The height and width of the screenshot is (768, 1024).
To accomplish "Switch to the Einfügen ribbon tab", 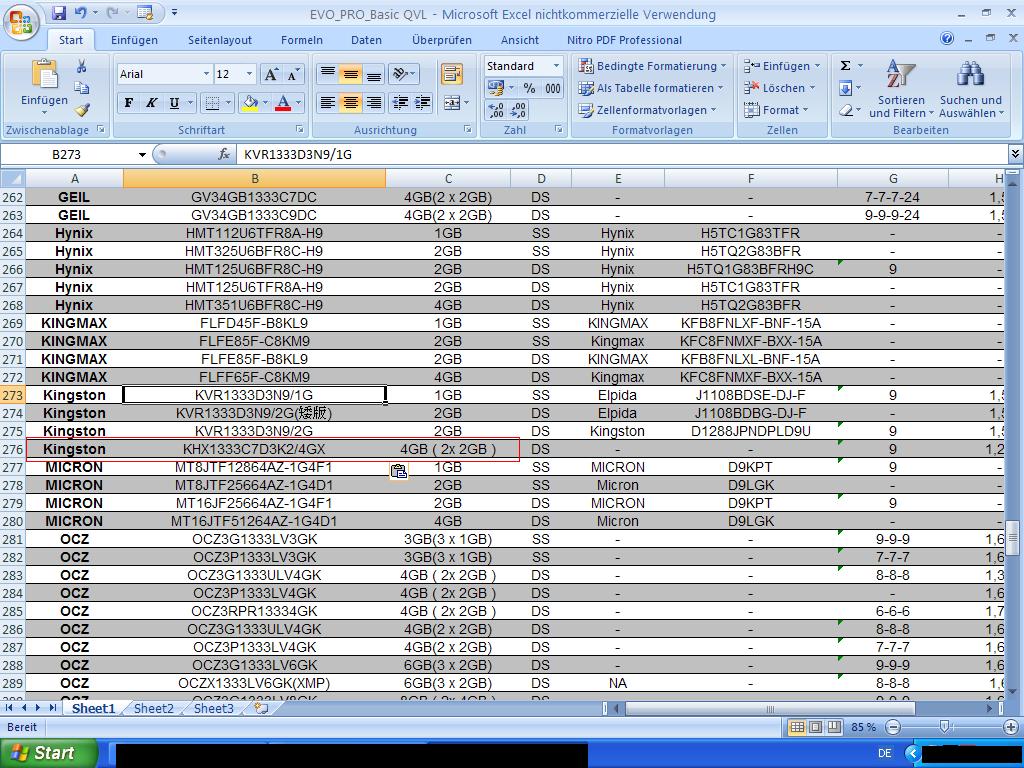I will [x=134, y=40].
